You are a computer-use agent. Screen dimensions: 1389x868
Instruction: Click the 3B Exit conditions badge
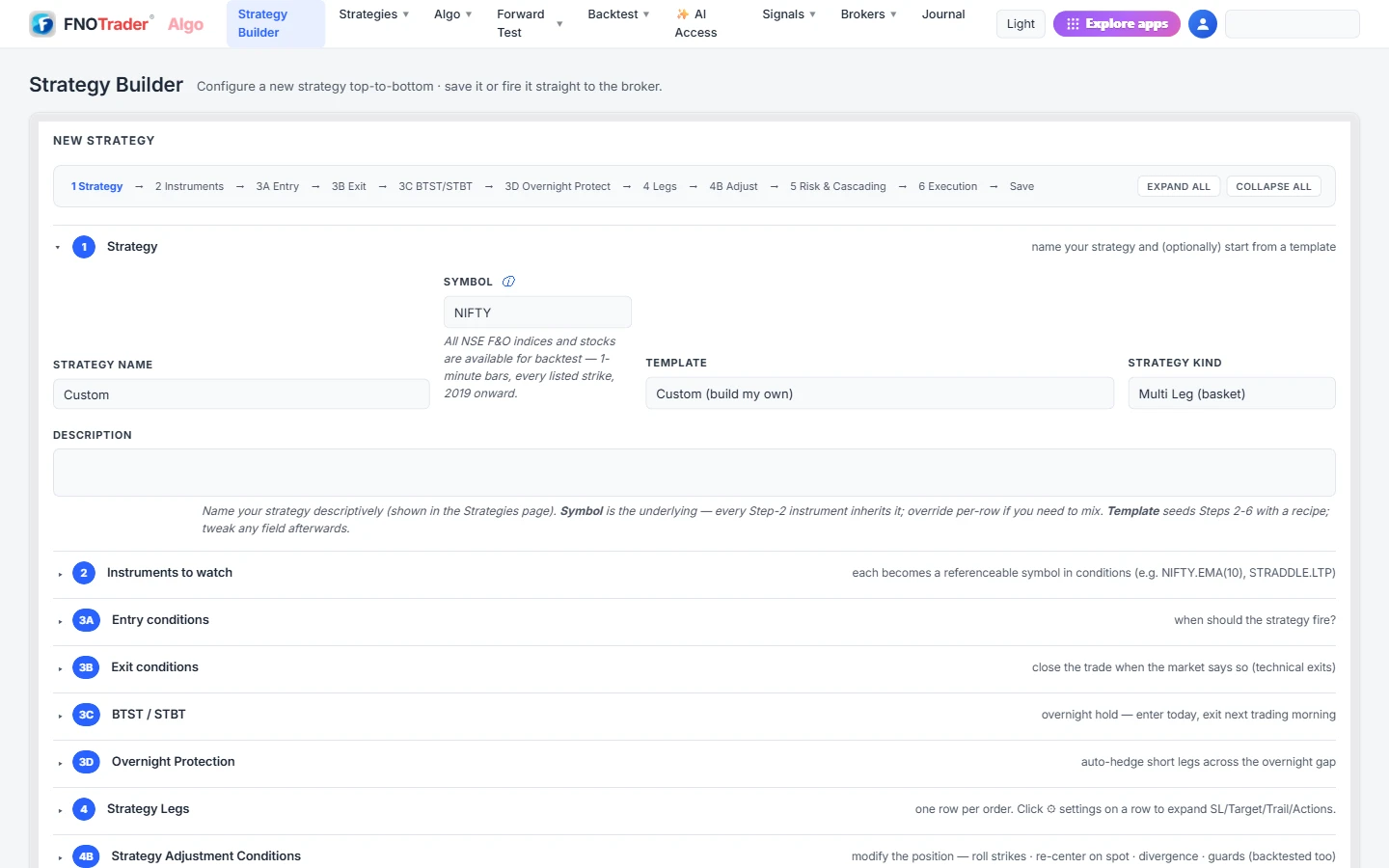(86, 667)
